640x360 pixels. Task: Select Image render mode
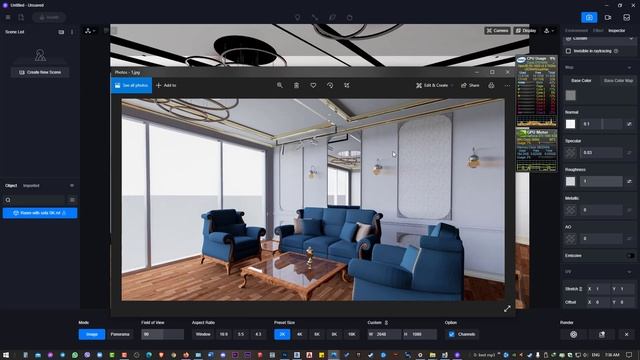tap(92, 334)
